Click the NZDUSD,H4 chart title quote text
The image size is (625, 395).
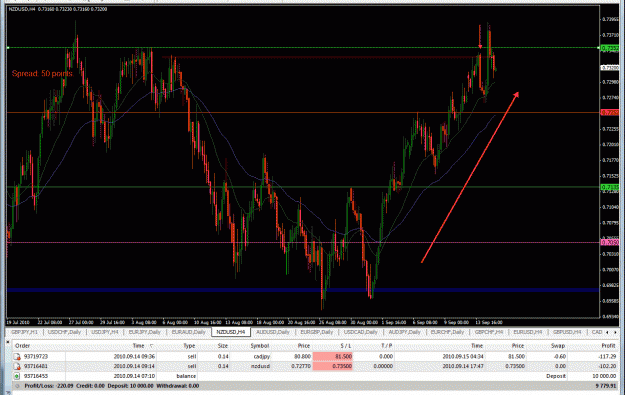58,9
